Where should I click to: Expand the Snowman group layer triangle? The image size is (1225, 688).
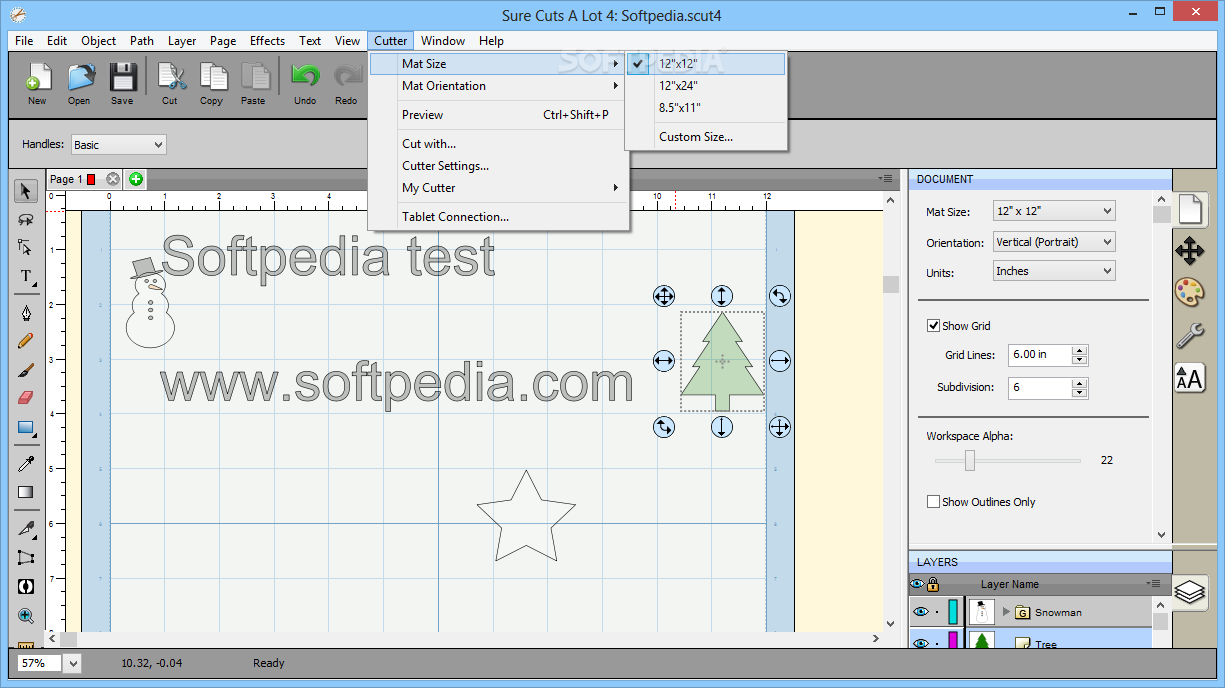click(1007, 612)
